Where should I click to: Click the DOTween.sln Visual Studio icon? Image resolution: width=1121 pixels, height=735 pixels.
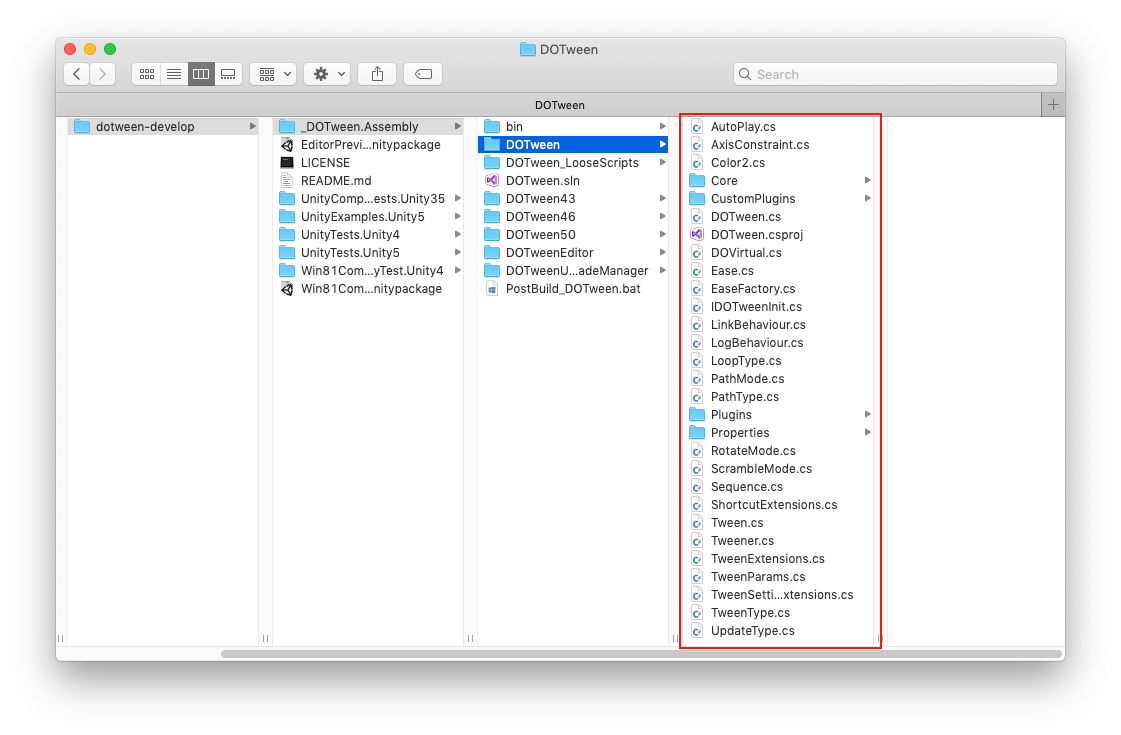click(x=492, y=180)
